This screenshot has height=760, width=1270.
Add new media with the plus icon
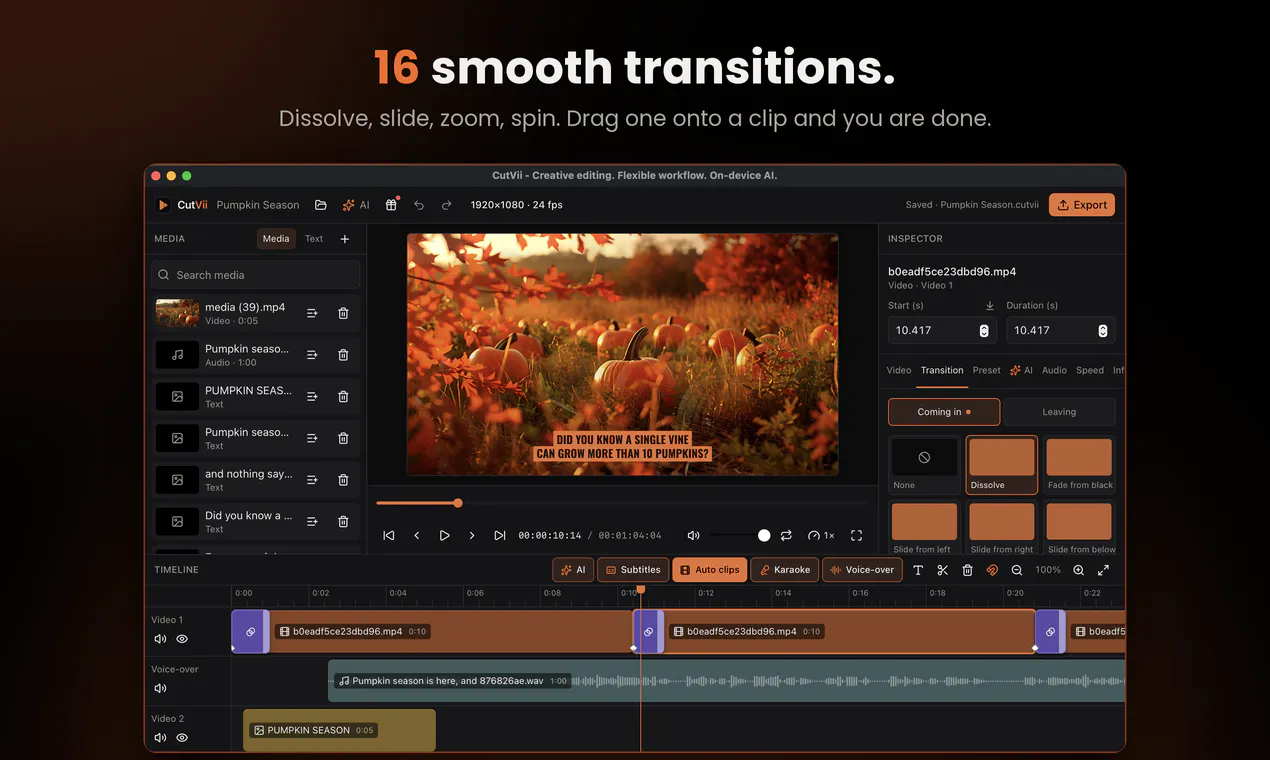pos(345,239)
